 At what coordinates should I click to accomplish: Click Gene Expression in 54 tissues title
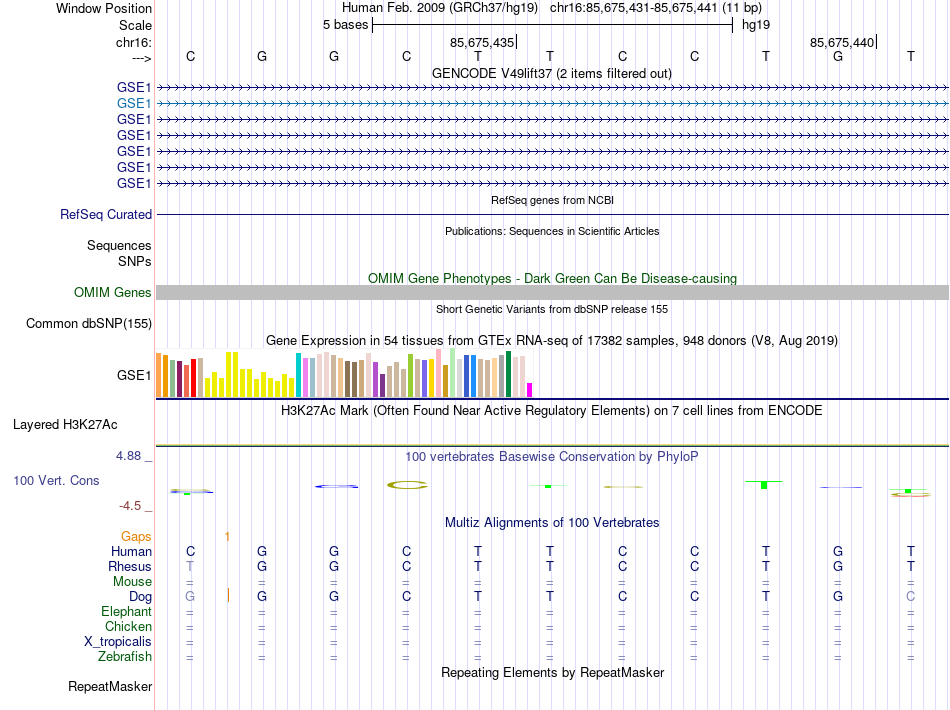click(552, 340)
